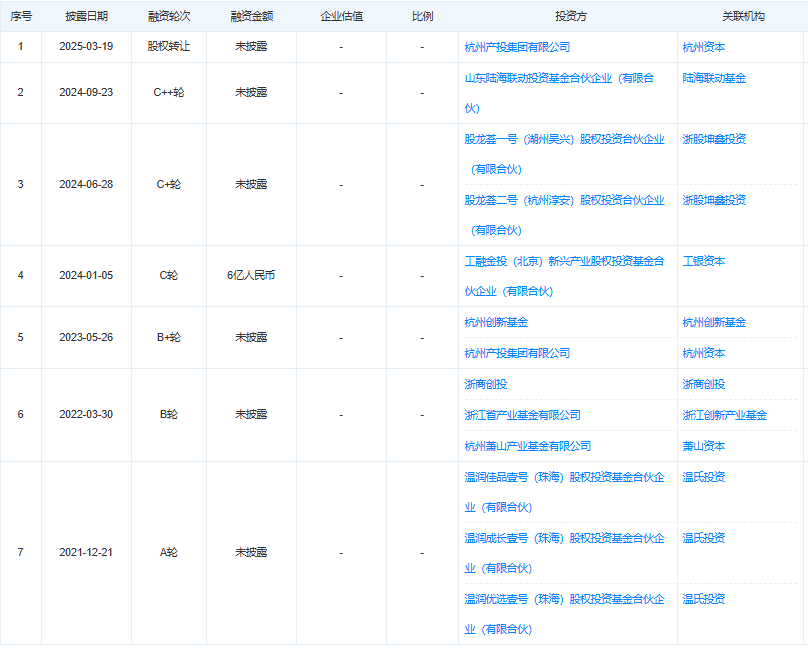Click 浙江创新产业基金 affiliated institution link

tap(724, 415)
